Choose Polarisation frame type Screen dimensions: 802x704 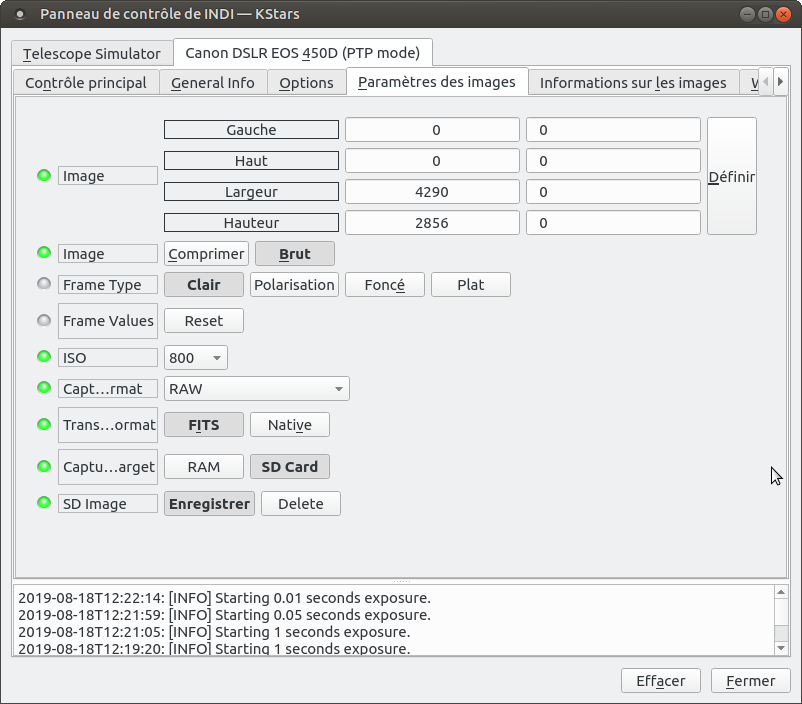(294, 284)
